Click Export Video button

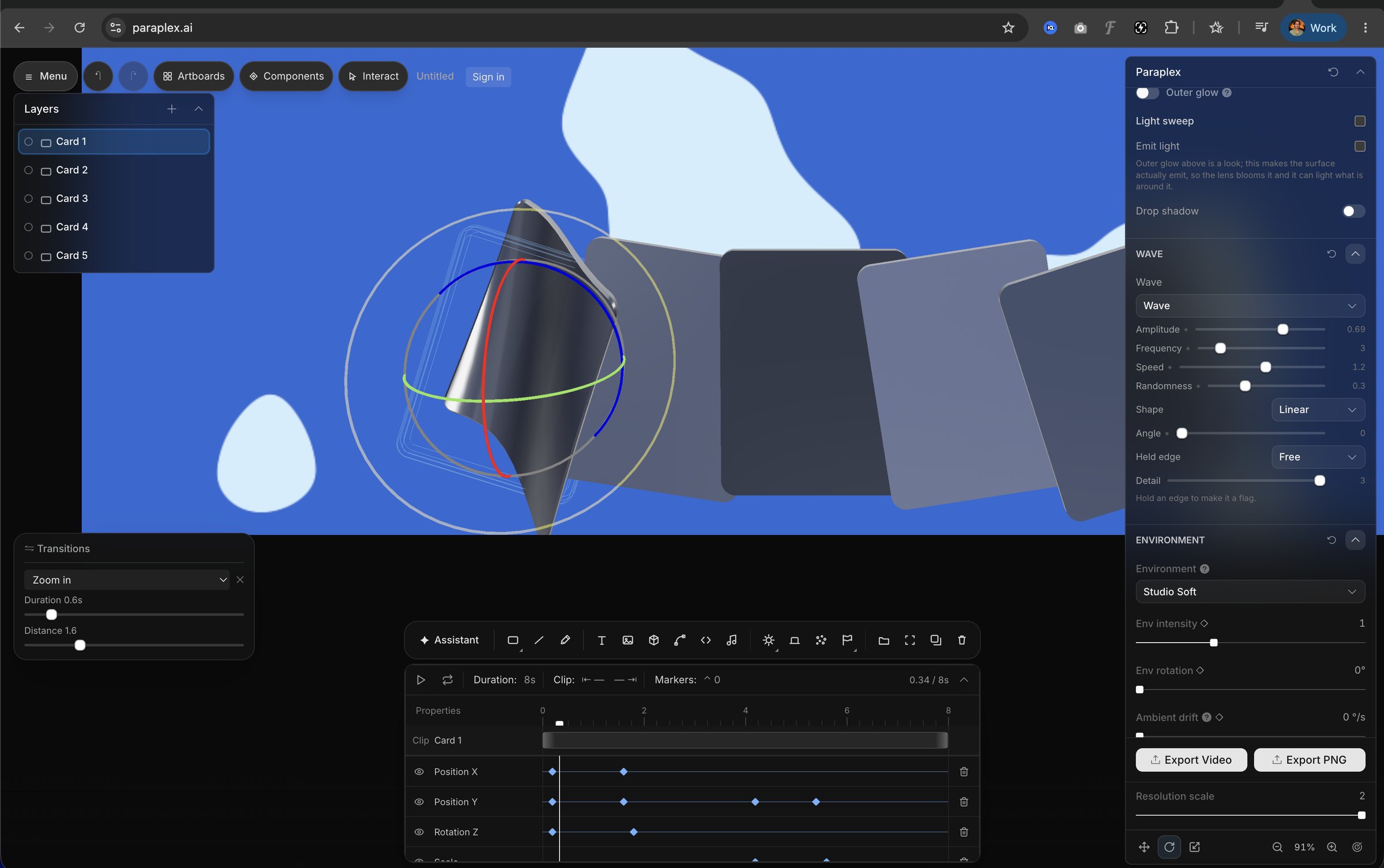click(x=1191, y=760)
